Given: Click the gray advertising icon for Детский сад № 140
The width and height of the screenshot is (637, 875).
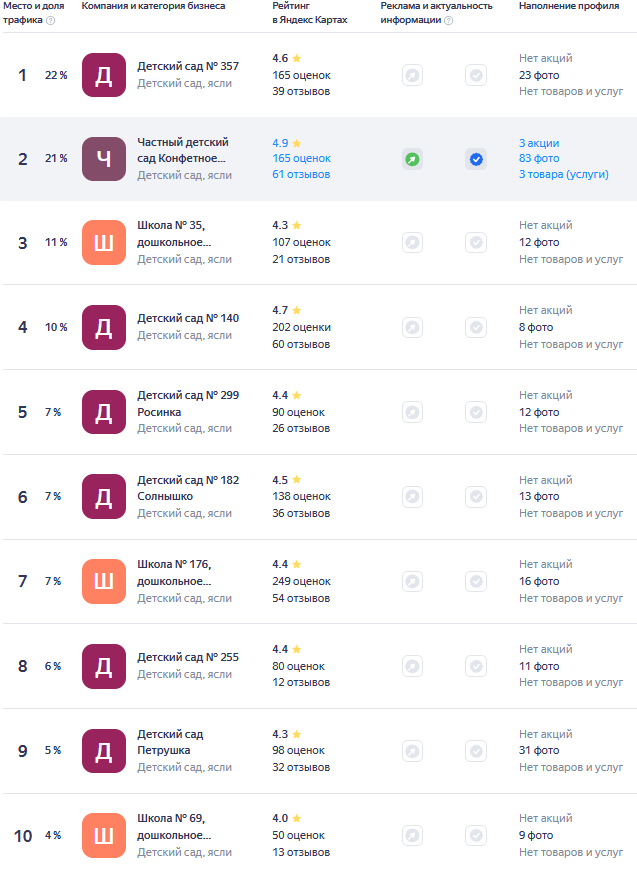Looking at the screenshot, I should point(412,328).
